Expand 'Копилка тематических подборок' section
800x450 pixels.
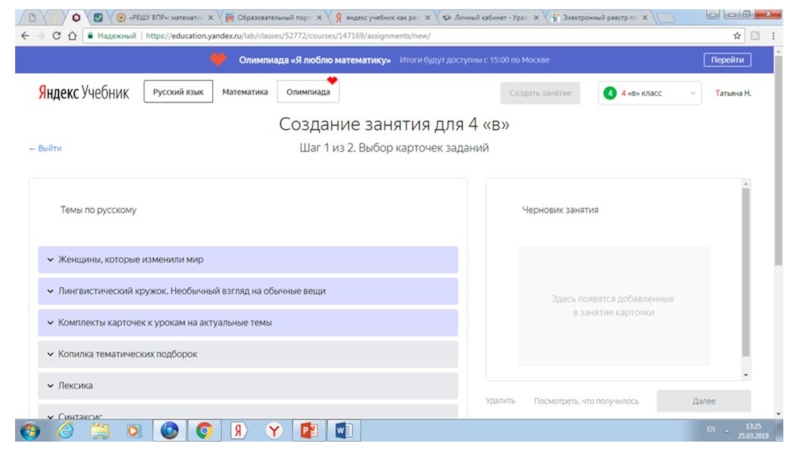247,354
